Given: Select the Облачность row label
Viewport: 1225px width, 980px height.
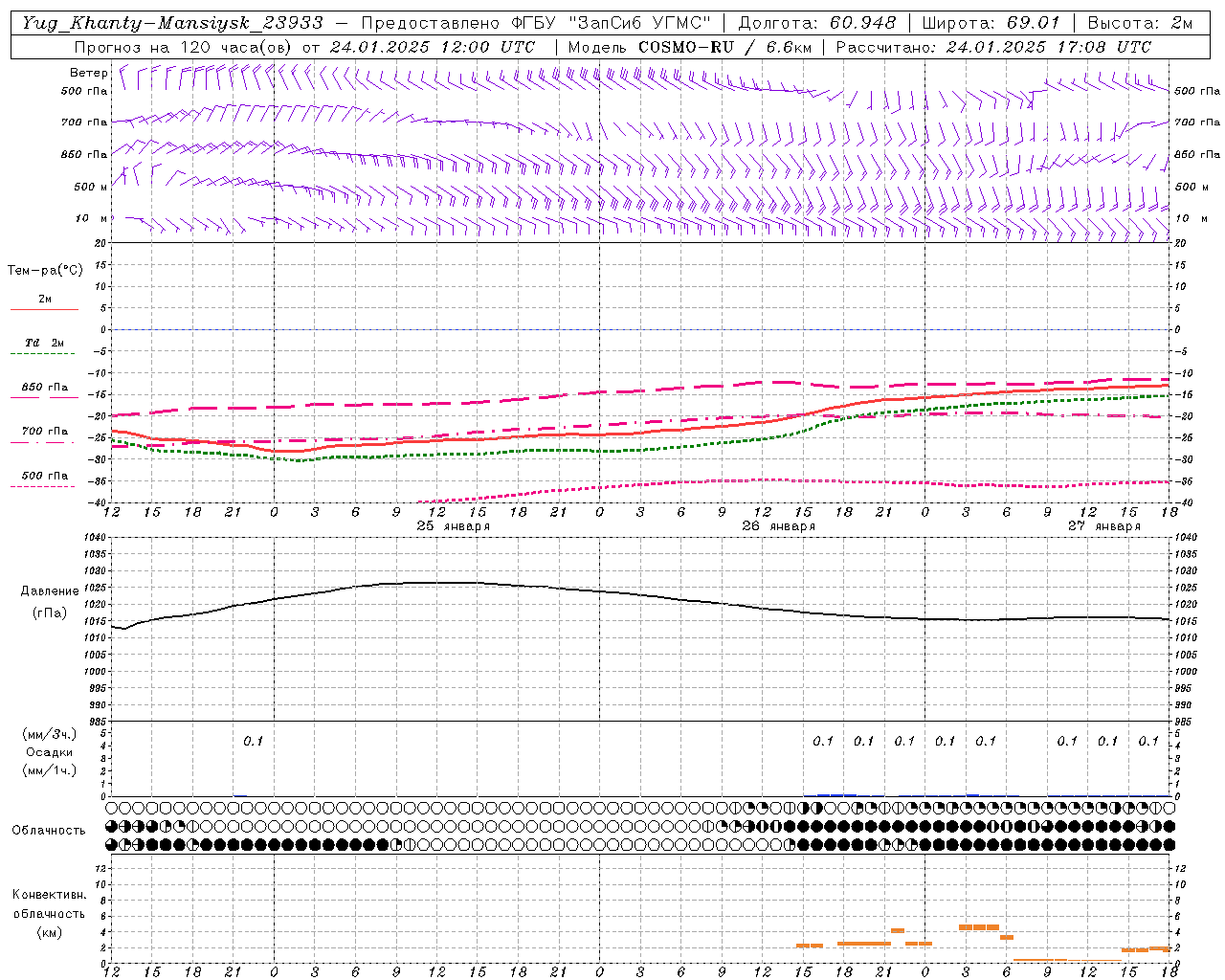Looking at the screenshot, I should (x=49, y=831).
